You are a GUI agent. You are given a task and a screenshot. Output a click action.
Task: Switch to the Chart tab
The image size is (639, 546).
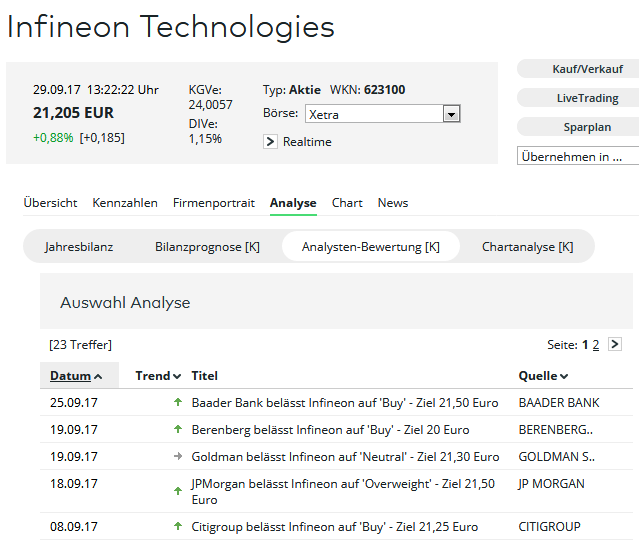(347, 203)
